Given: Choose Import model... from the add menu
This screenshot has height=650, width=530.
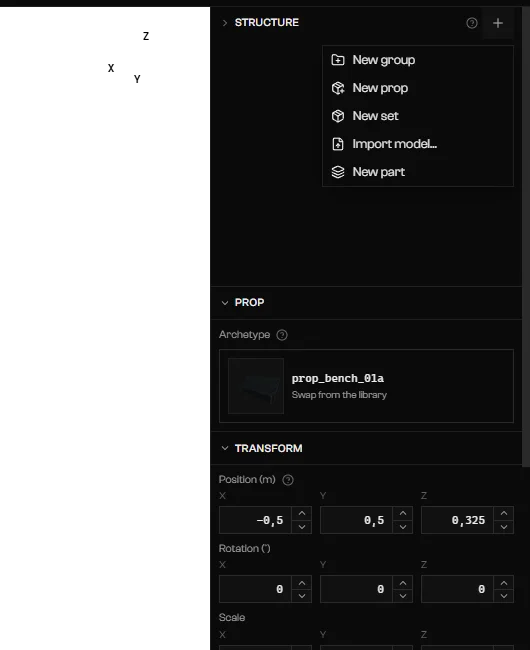Looking at the screenshot, I should click(x=418, y=144).
